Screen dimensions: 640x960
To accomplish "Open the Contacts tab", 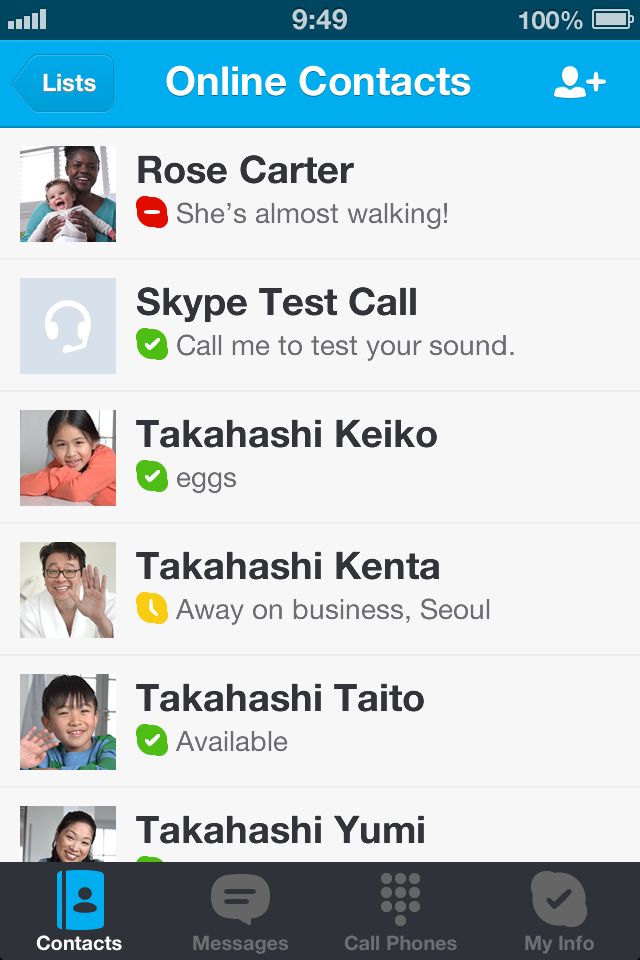I will [x=79, y=911].
